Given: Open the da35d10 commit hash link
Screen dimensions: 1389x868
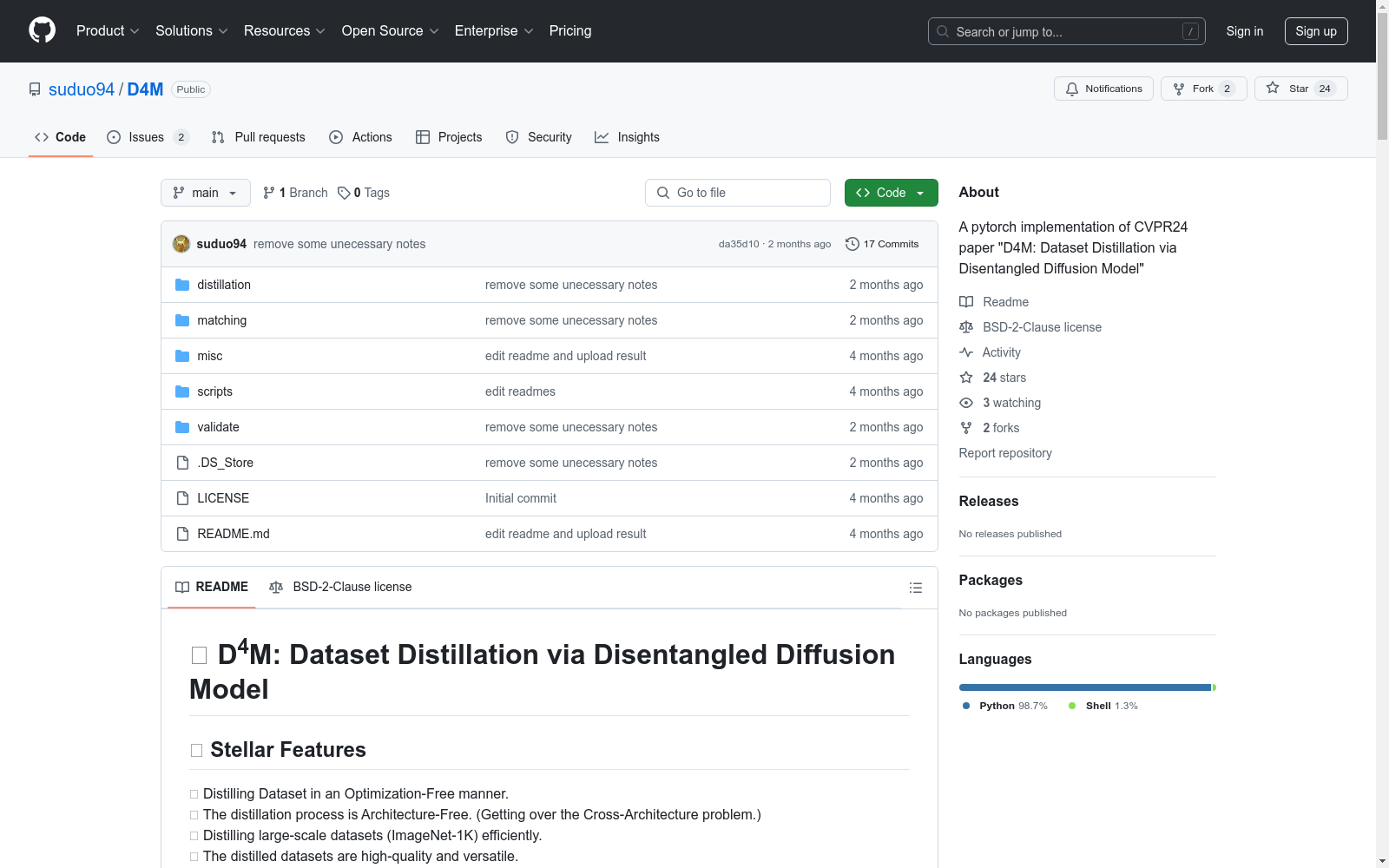Looking at the screenshot, I should pos(739,244).
